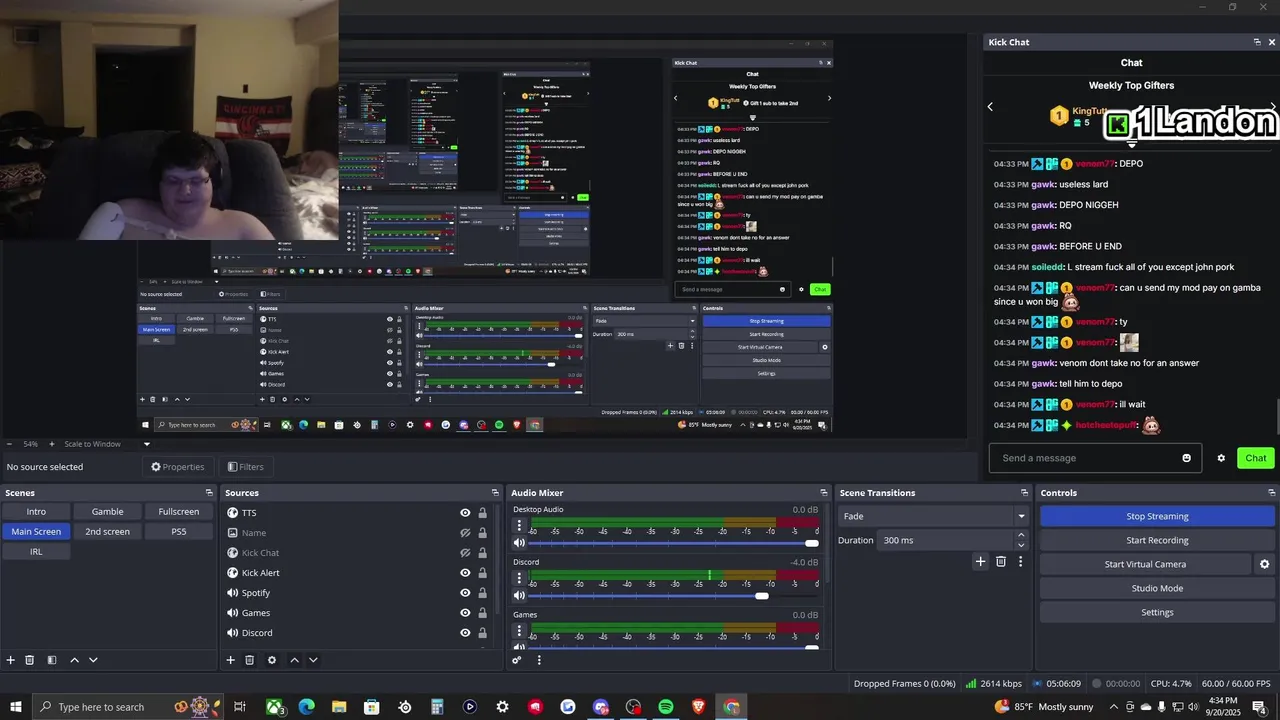The image size is (1280, 720).
Task: Pop out the Kick Chat dock
Action: coord(1257,42)
